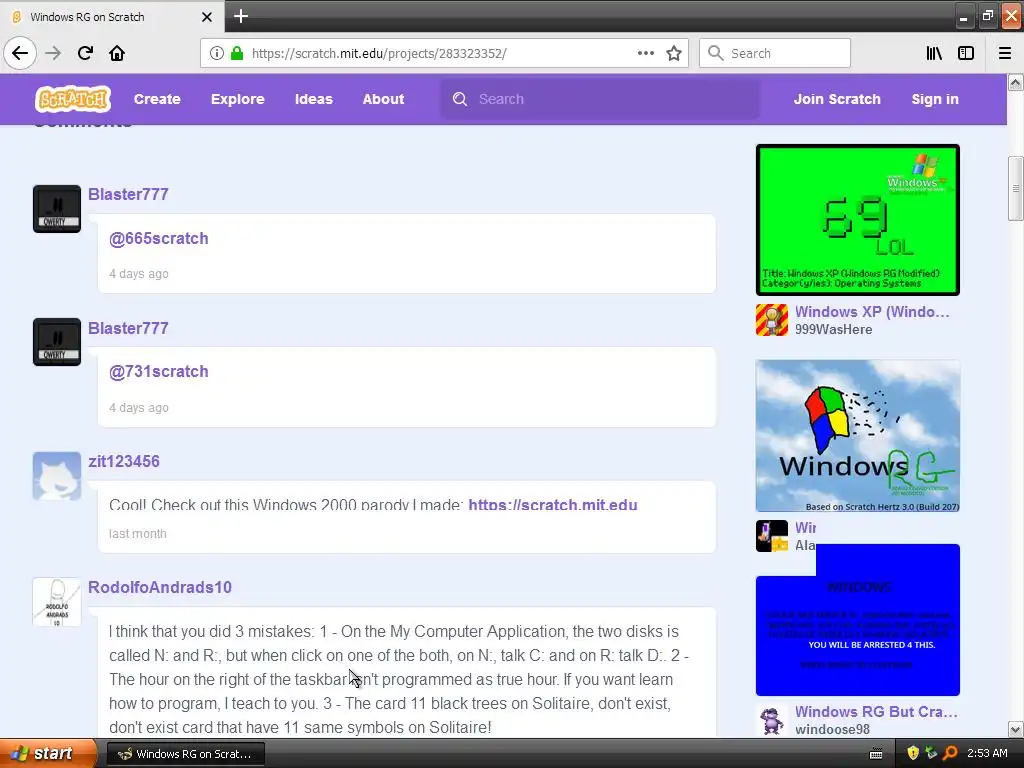Click the orange magnifier tray icon
1024x768 pixels.
point(950,754)
